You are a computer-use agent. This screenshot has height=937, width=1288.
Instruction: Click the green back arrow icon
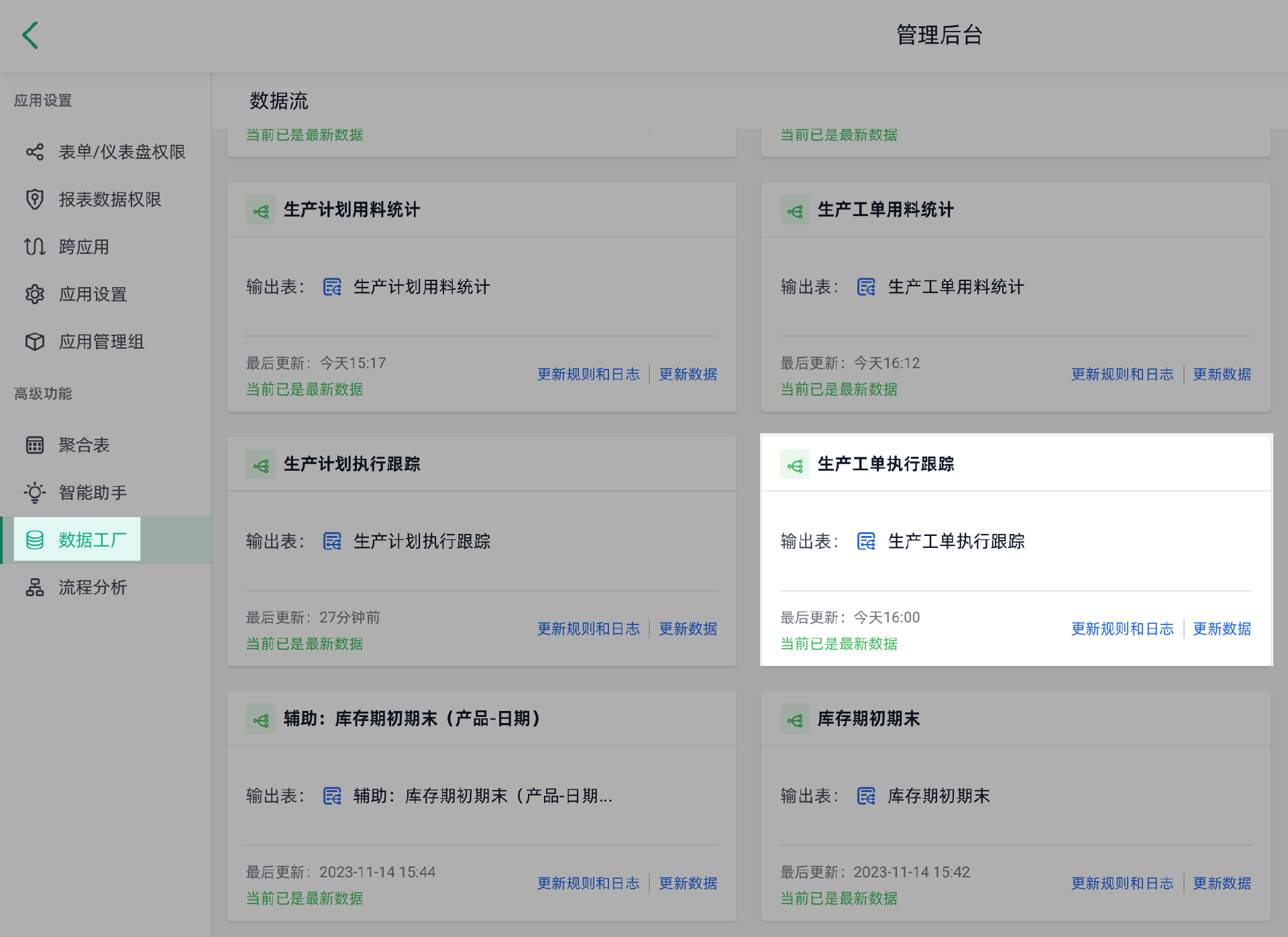coord(30,35)
